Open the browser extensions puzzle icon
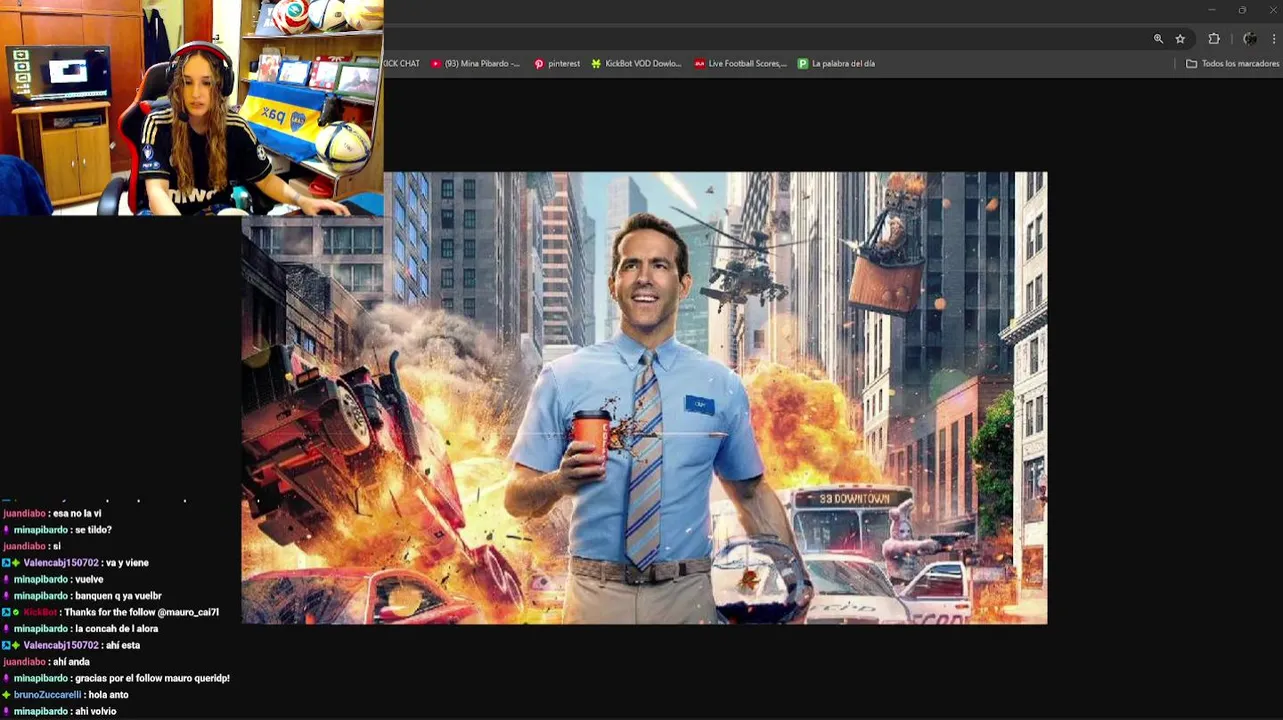The height and width of the screenshot is (720, 1283). (1214, 39)
